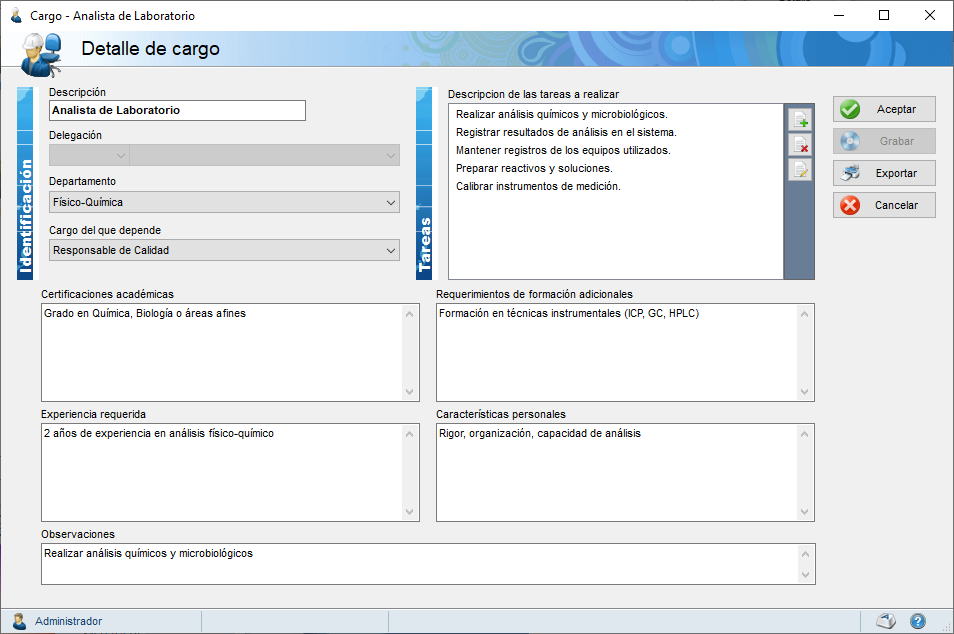This screenshot has height=634, width=954.
Task: Click scroll down arrow in Experiencia requerida box
Action: [409, 512]
